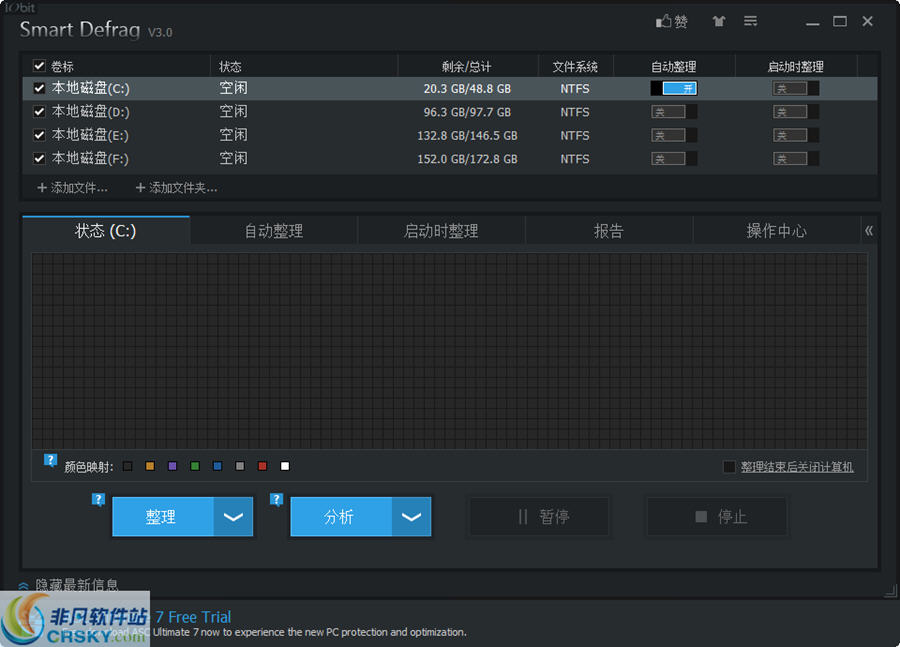
Task: Select the orange color swatch in 颜色映射
Action: pos(149,466)
